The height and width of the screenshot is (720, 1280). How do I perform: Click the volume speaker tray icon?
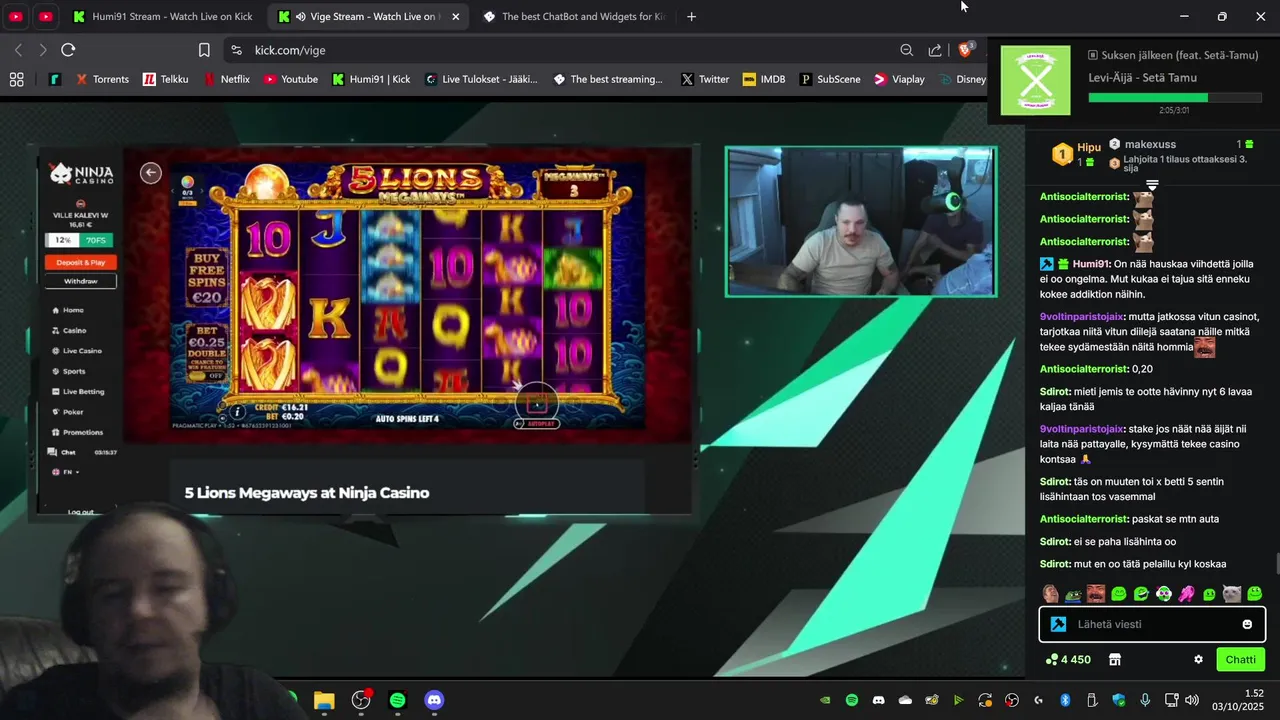tap(1192, 700)
